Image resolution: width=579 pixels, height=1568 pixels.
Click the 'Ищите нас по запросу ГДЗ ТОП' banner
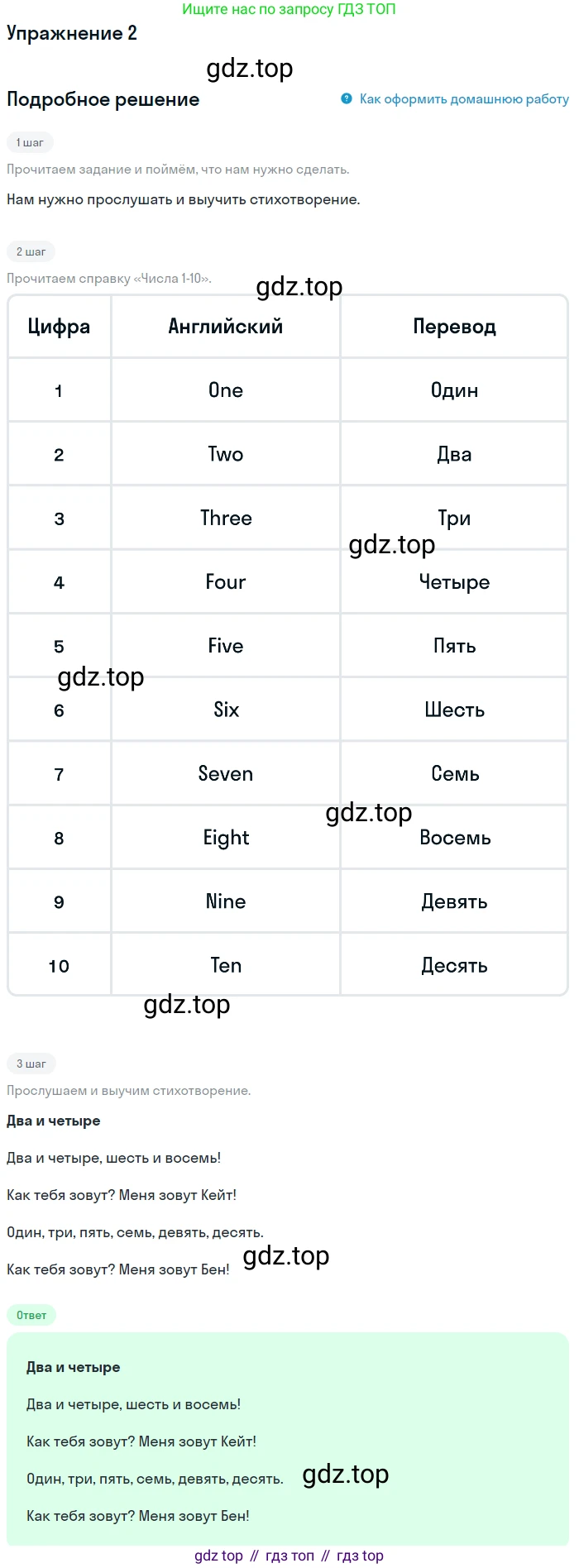289,9
